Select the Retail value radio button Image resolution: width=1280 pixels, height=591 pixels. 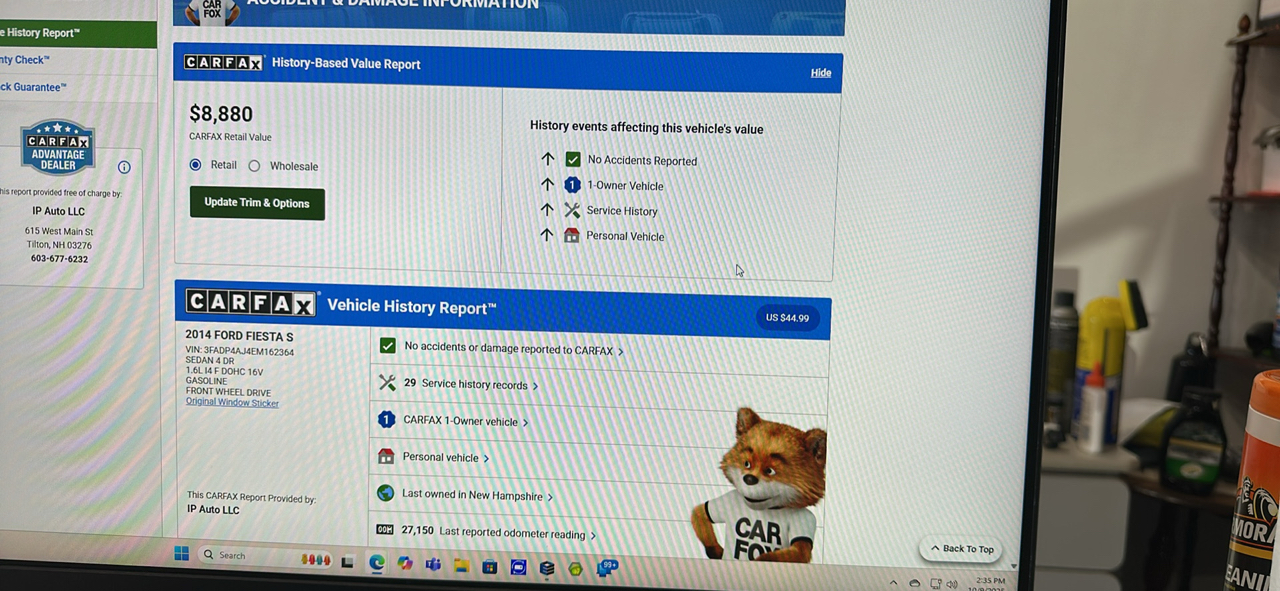click(x=196, y=165)
